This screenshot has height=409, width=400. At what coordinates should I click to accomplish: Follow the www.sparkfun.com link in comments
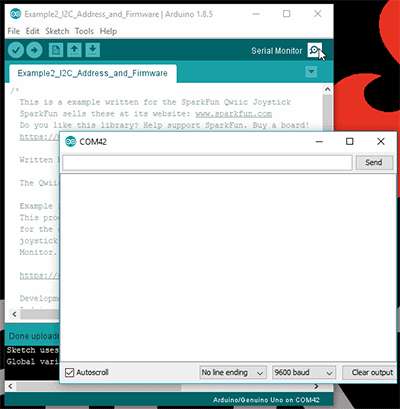point(234,114)
